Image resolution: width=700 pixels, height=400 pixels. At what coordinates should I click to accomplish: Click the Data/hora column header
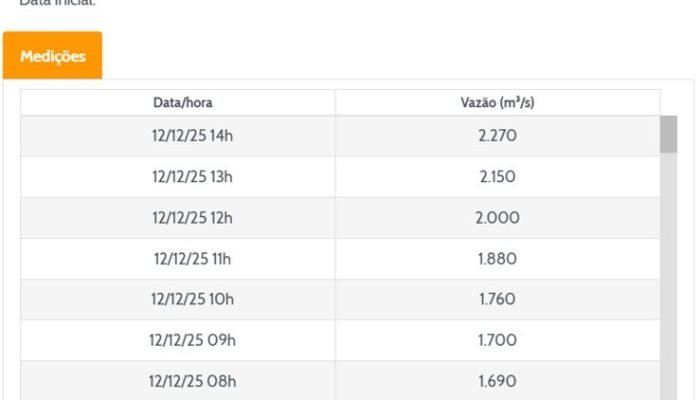[182, 103]
